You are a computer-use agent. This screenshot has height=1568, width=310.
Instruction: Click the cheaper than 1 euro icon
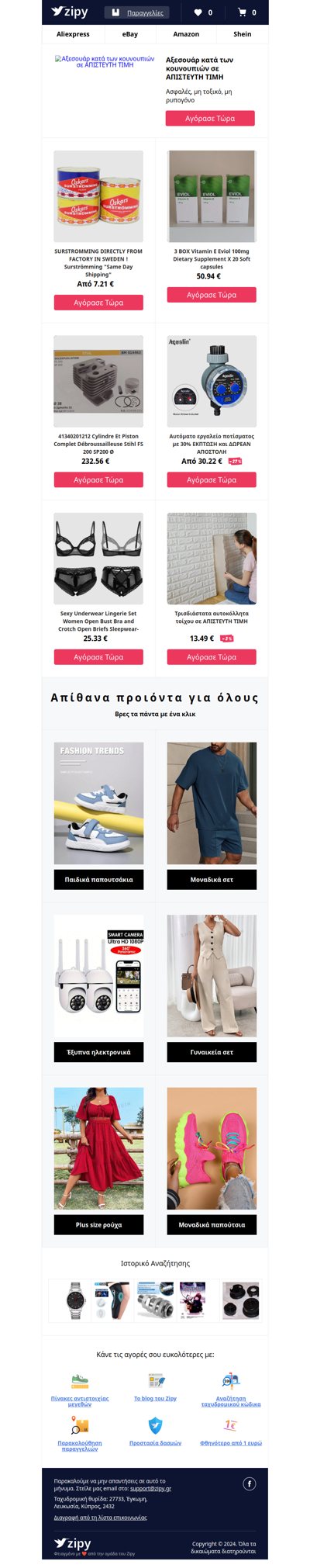[231, 1425]
